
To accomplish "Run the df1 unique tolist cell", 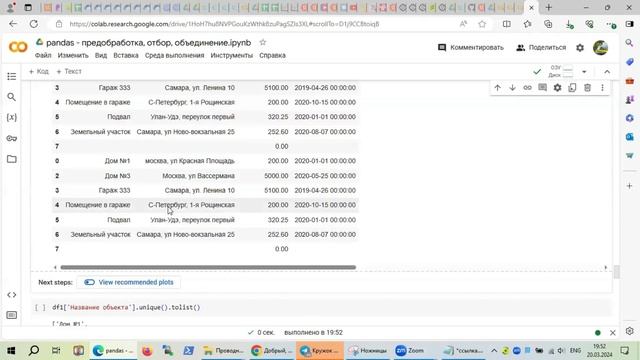I will (40, 308).
